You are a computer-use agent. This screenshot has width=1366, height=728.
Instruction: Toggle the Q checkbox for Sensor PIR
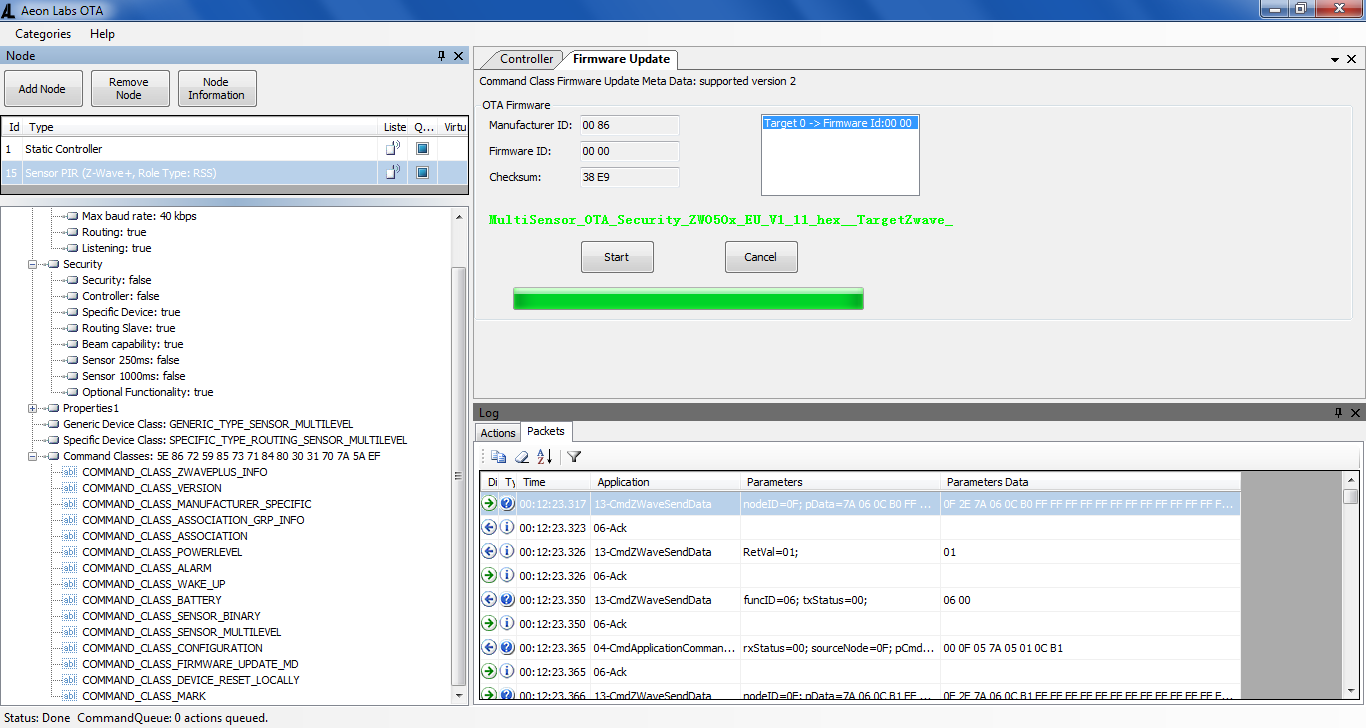point(422,173)
